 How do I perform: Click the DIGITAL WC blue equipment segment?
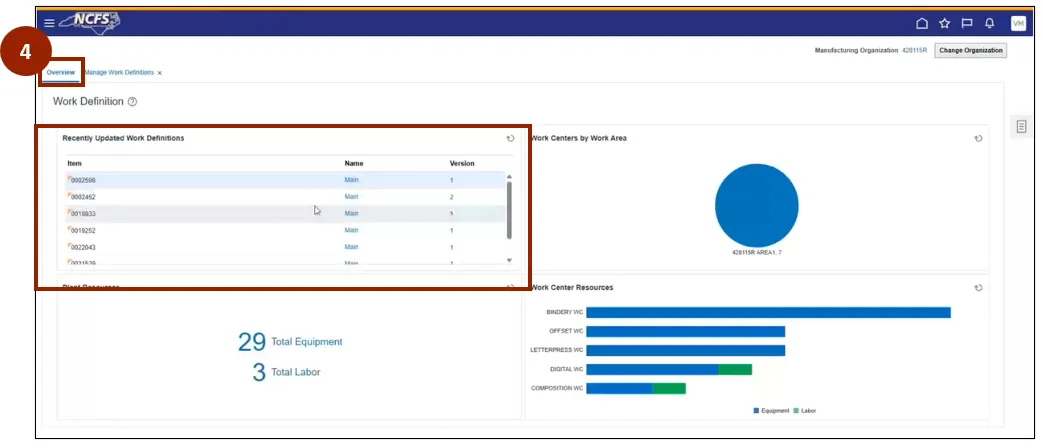[x=652, y=369]
